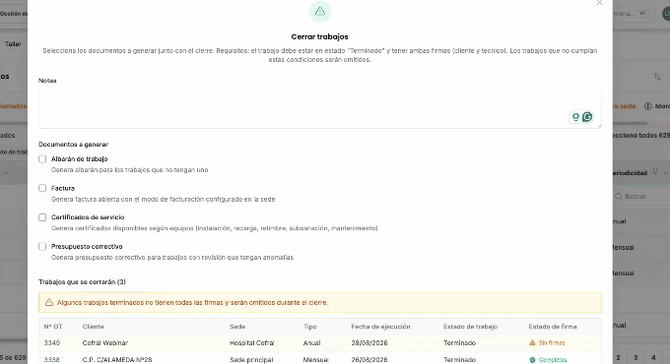Click the missing signatures warning banner text

coord(192,302)
